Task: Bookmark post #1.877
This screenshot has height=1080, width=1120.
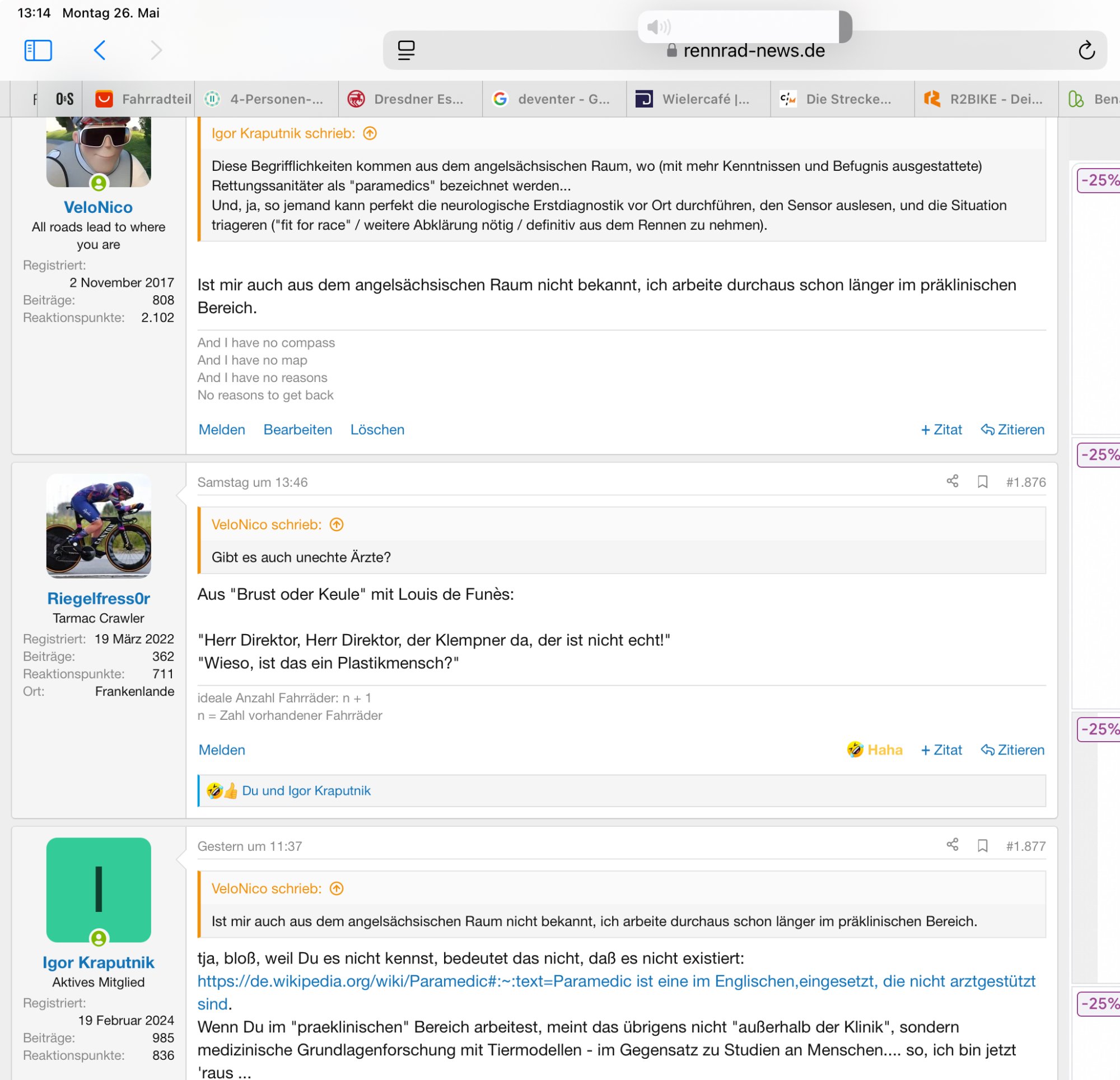Action: (982, 845)
